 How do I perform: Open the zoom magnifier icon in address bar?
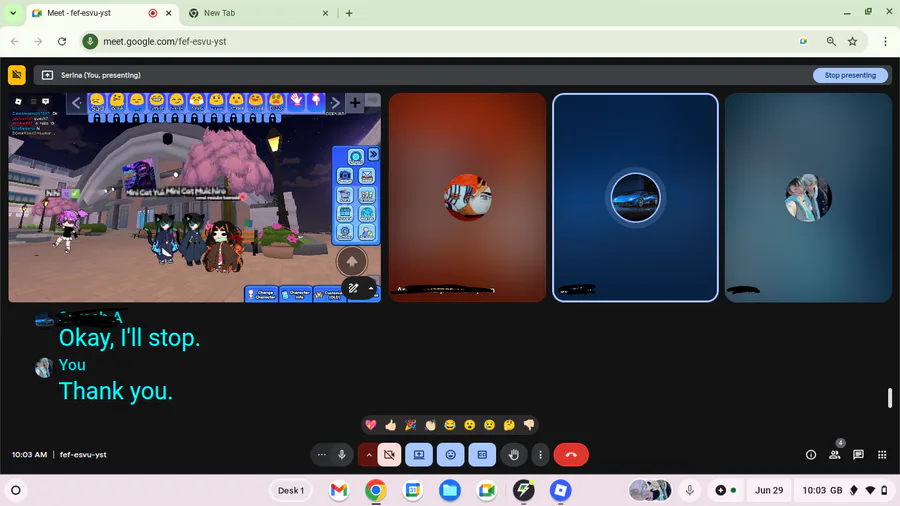point(831,41)
